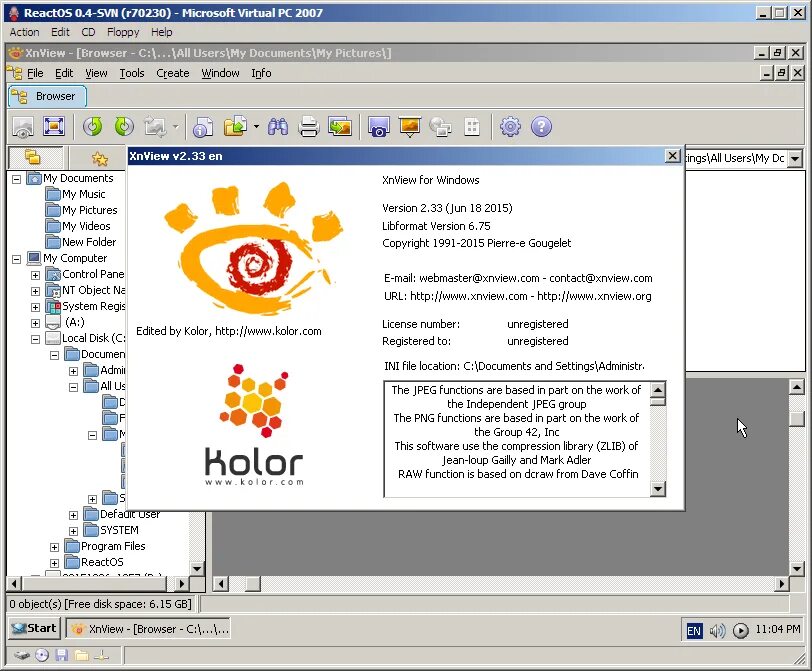This screenshot has height=671, width=812.
Task: Click the Virtual PC shared folder status icon
Action: (81, 655)
